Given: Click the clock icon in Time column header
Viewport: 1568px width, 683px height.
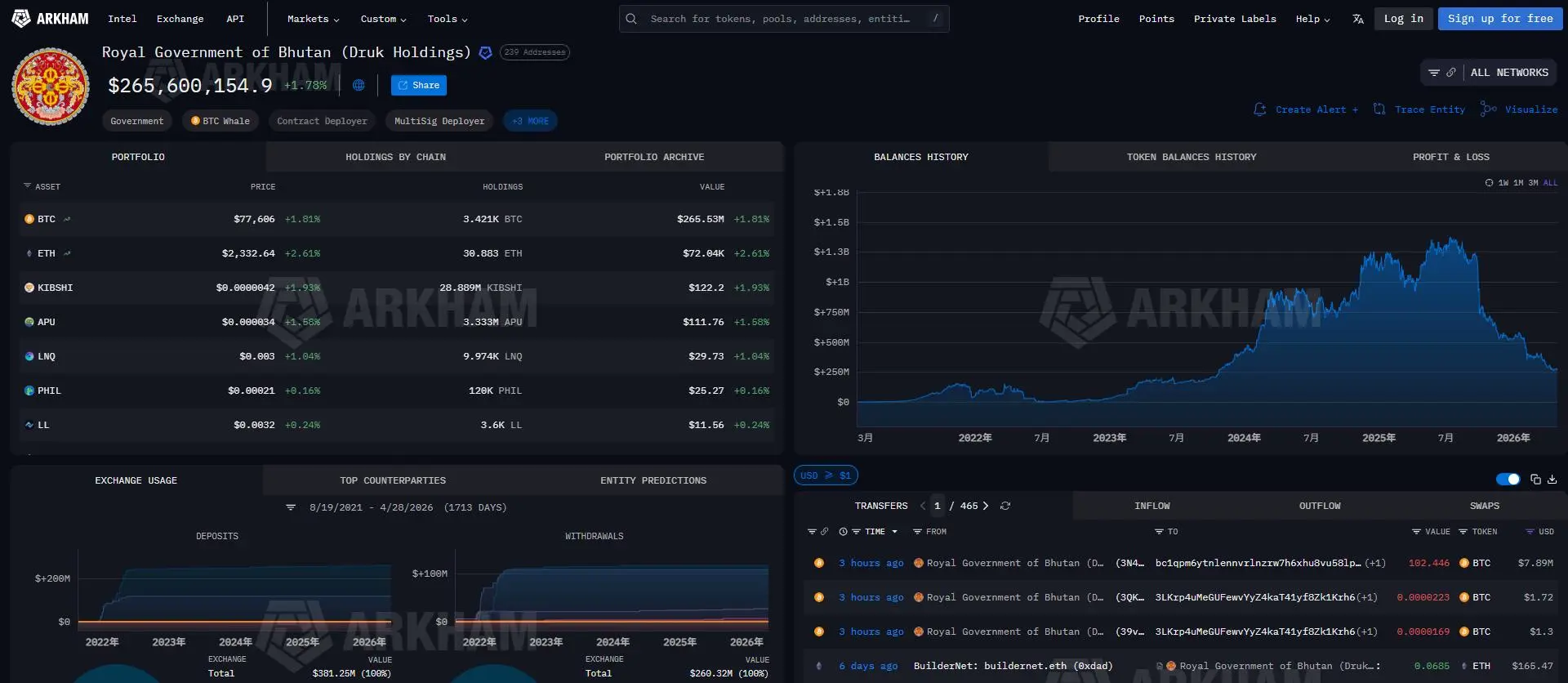Looking at the screenshot, I should click(843, 532).
